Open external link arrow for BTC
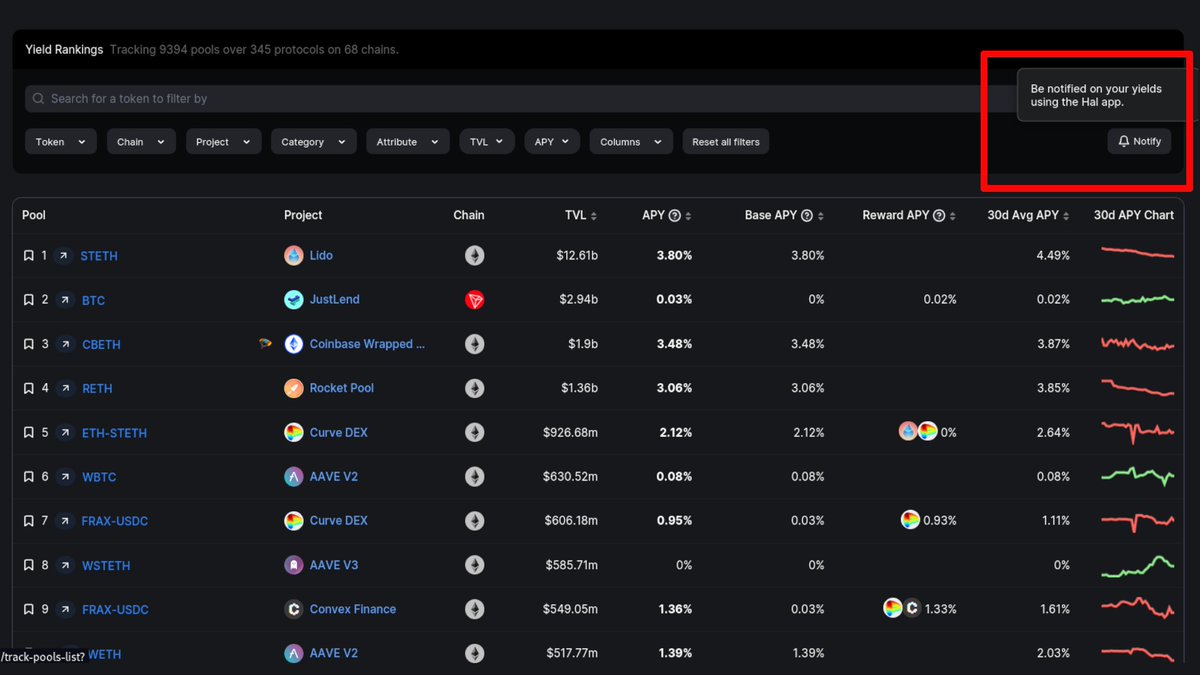 pos(65,300)
